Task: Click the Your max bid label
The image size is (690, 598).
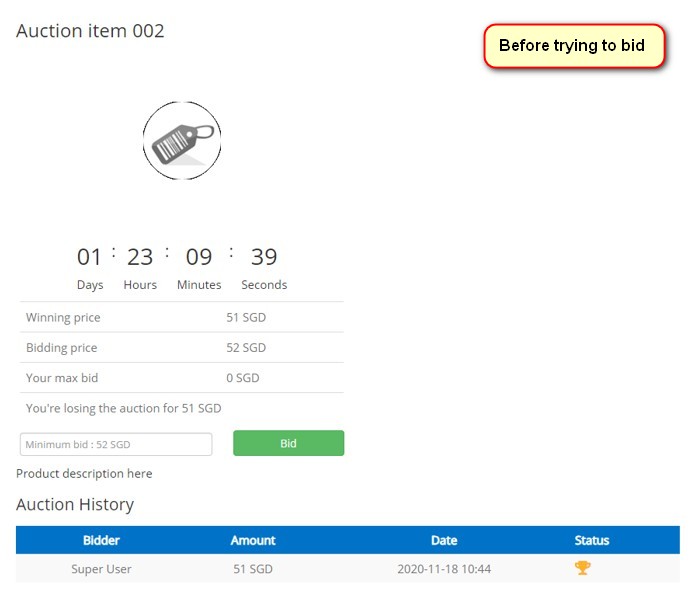Action: [x=62, y=378]
